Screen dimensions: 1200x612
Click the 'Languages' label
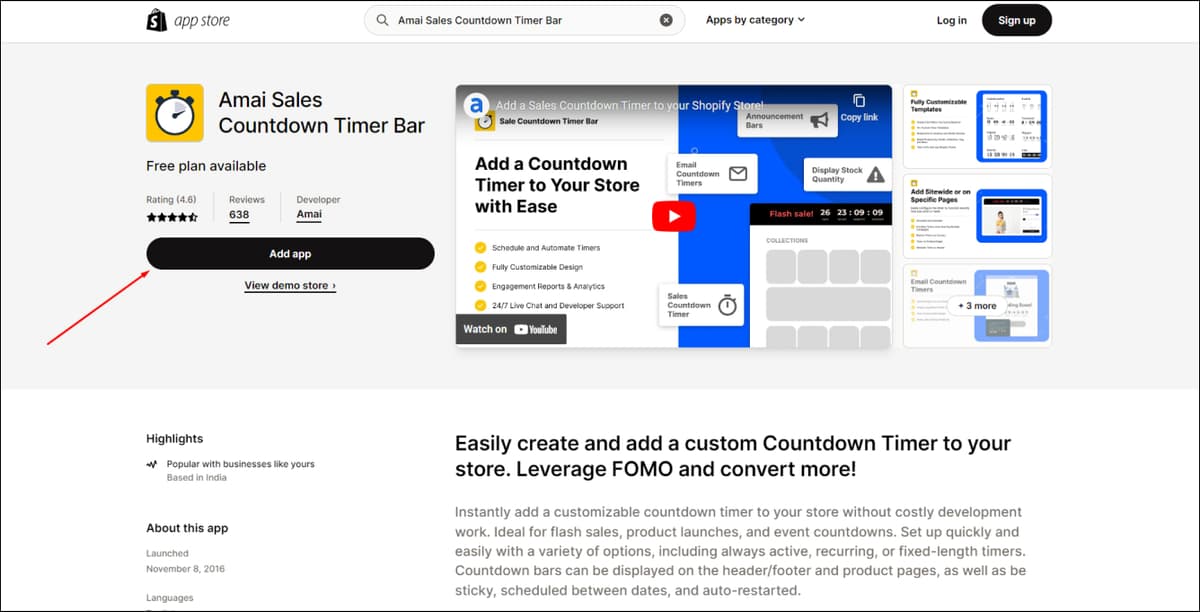pyautogui.click(x=170, y=598)
